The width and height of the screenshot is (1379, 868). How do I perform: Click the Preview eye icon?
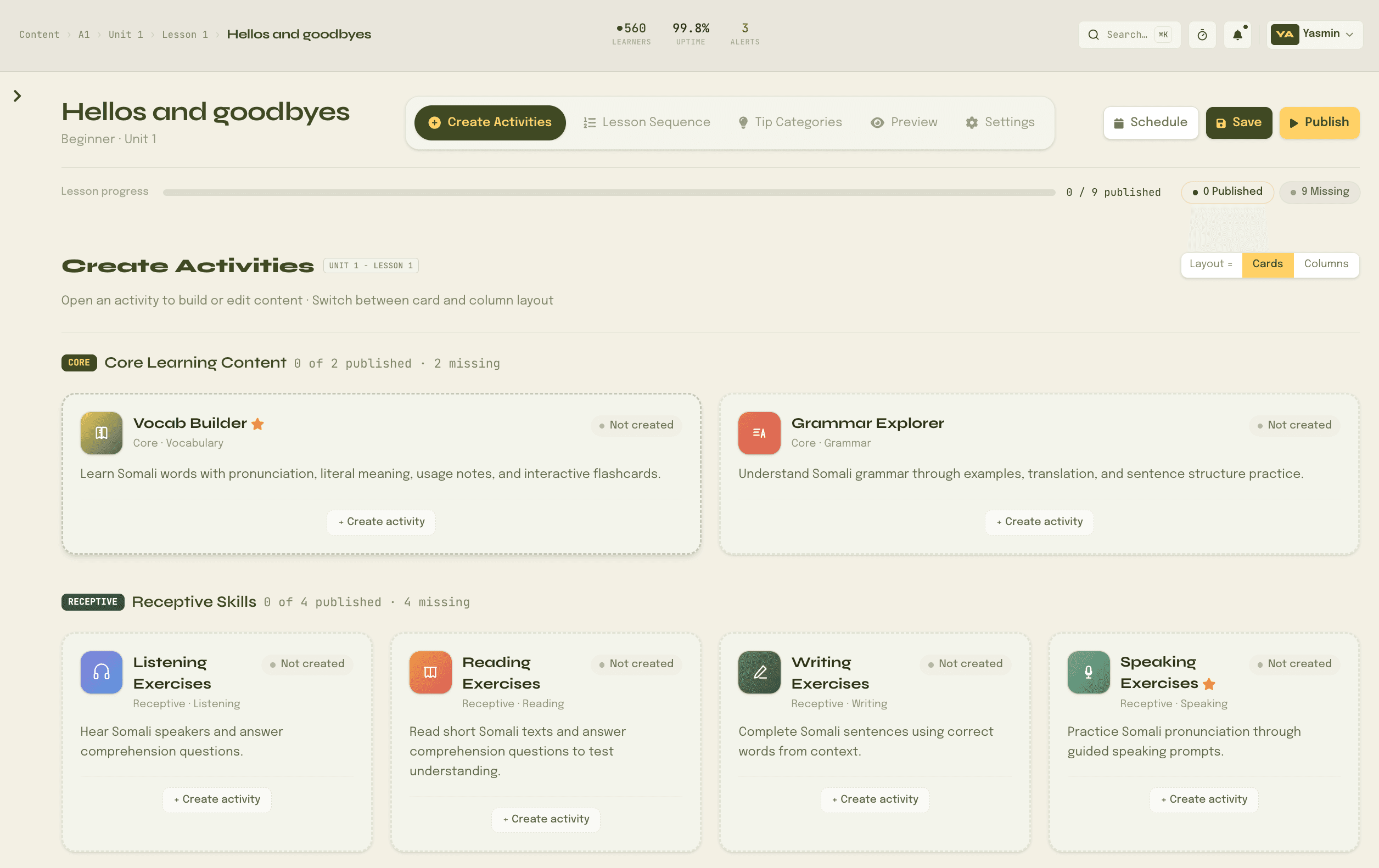877,123
